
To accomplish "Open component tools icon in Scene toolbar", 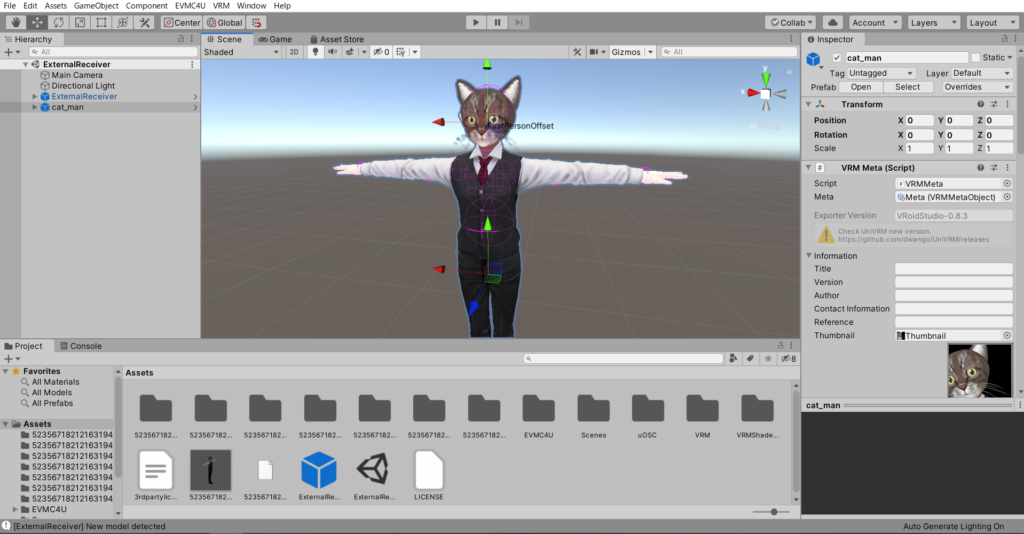I will pyautogui.click(x=577, y=52).
